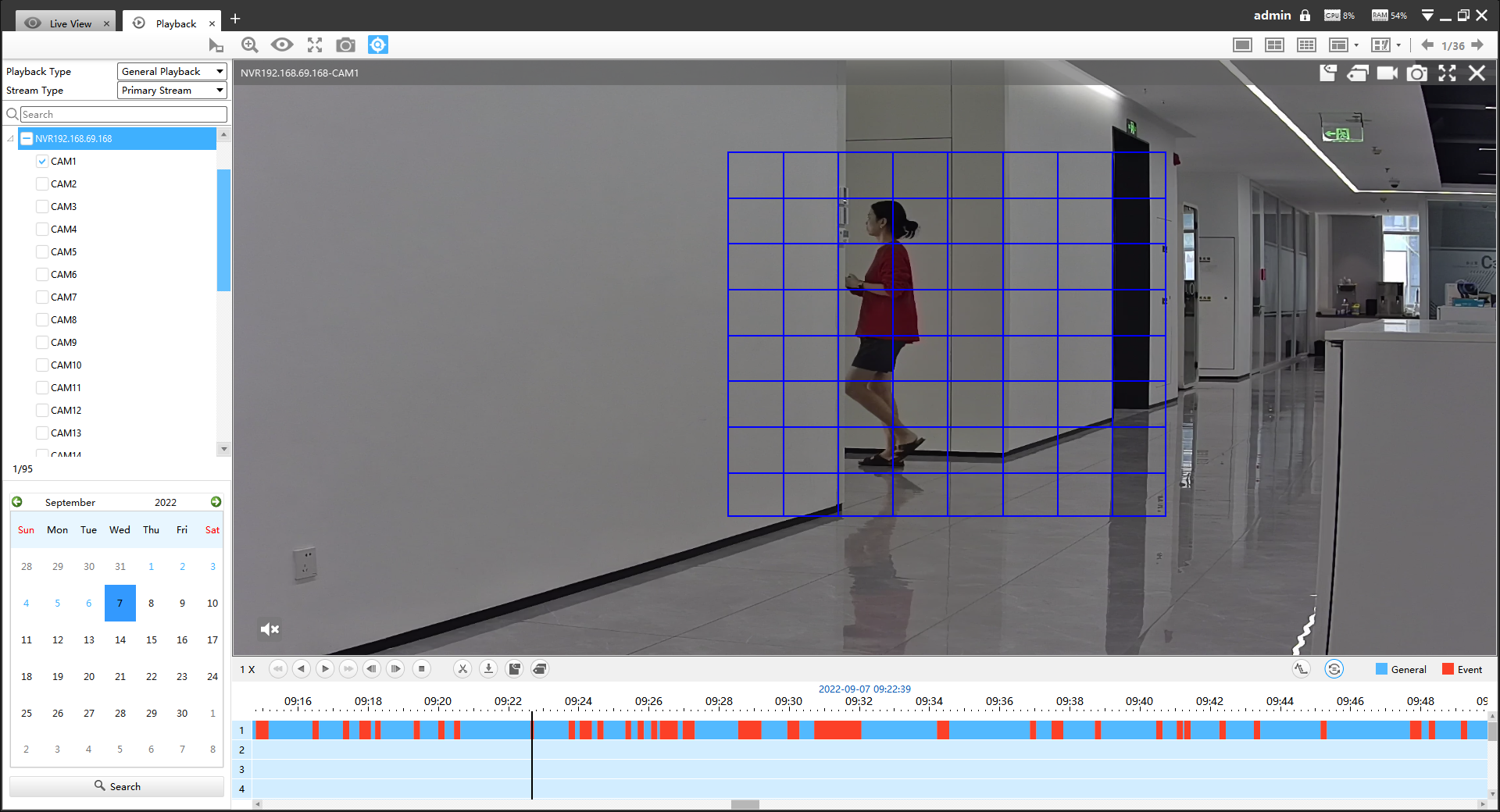
Task: Click the fullscreen arrows icon in the top toolbar
Action: (x=315, y=45)
